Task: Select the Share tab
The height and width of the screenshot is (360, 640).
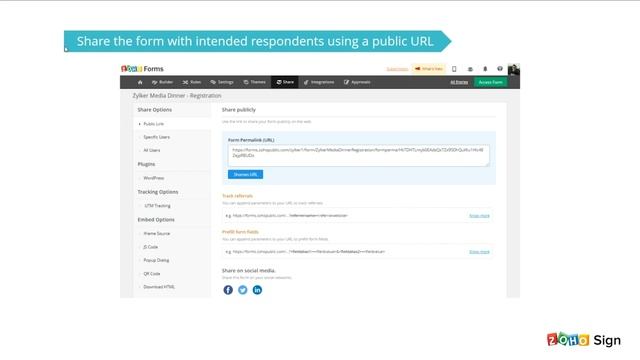Action: pyautogui.click(x=285, y=82)
